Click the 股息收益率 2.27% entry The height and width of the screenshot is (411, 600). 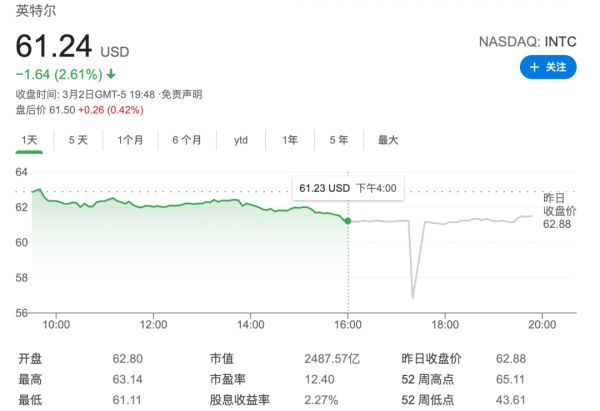pyautogui.click(x=320, y=399)
